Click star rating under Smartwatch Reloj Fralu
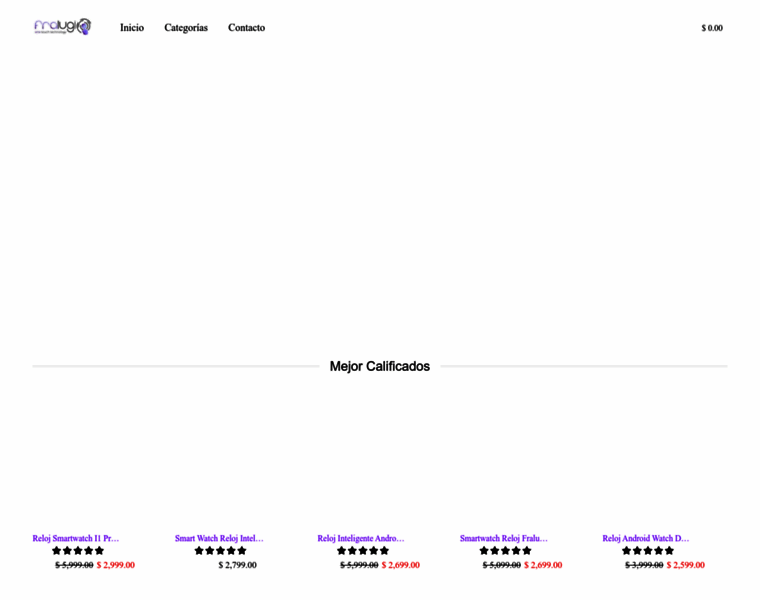Image resolution: width=760 pixels, height=600 pixels. point(506,551)
